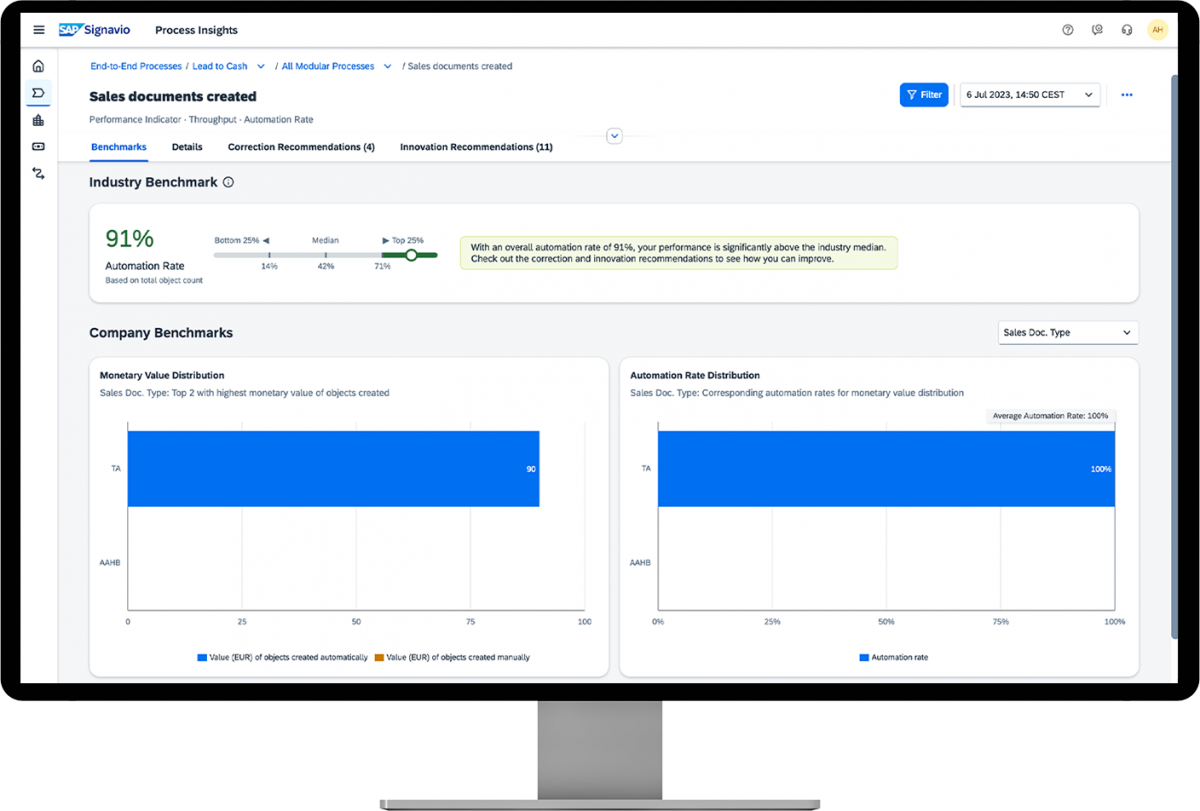Select the Processes icon in the sidebar
This screenshot has width=1200, height=811.
click(38, 92)
